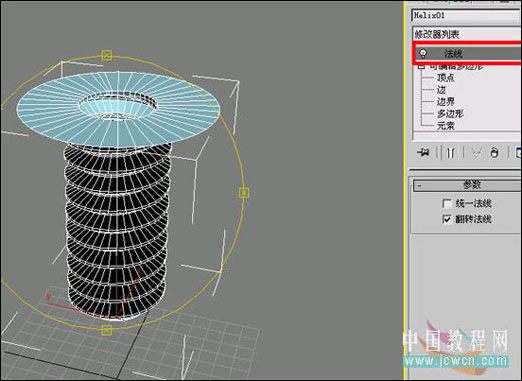Click the Helix01 object name field
Image resolution: width=522 pixels, height=381 pixels.
point(467,15)
